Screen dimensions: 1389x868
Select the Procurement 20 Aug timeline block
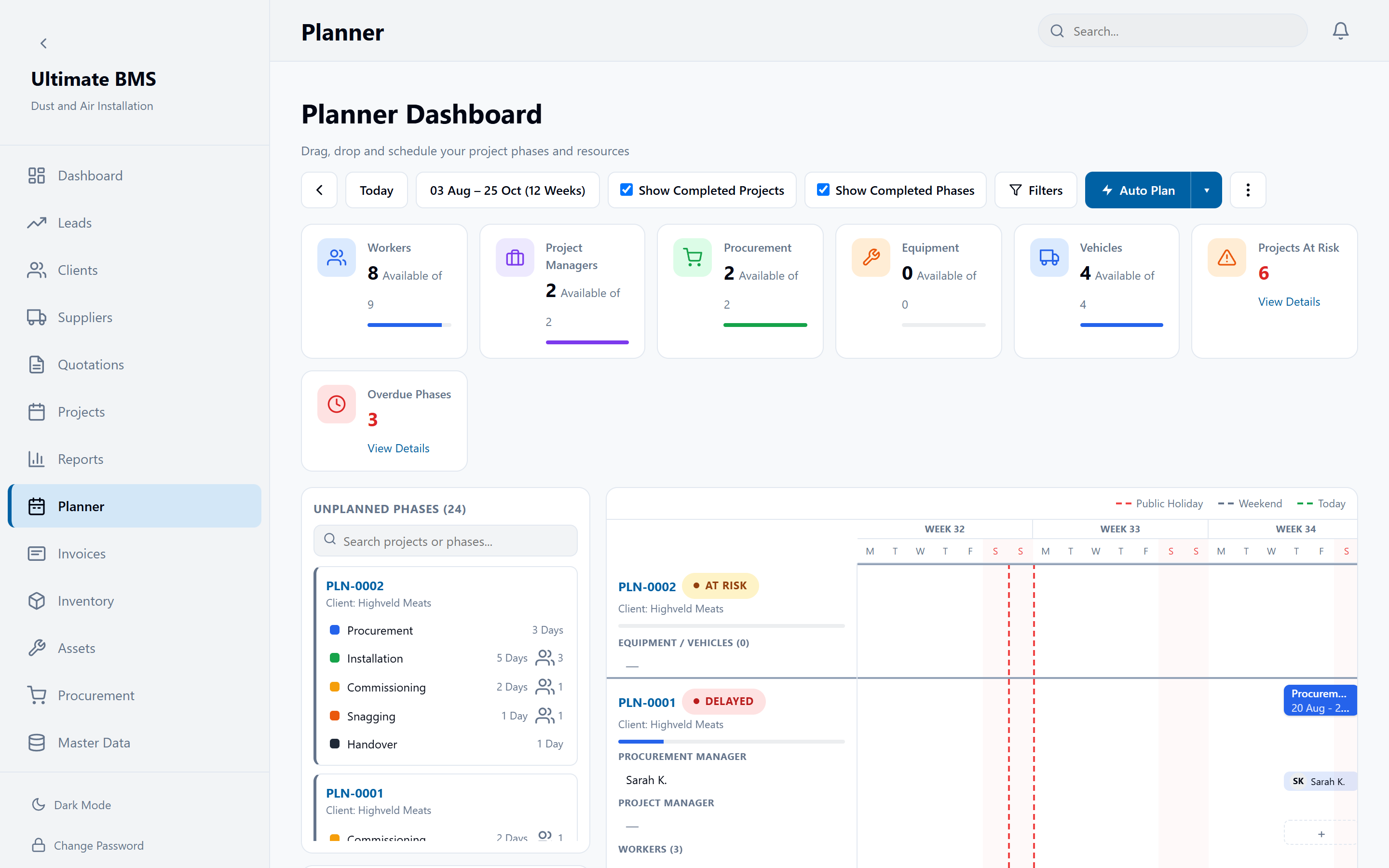point(1320,700)
